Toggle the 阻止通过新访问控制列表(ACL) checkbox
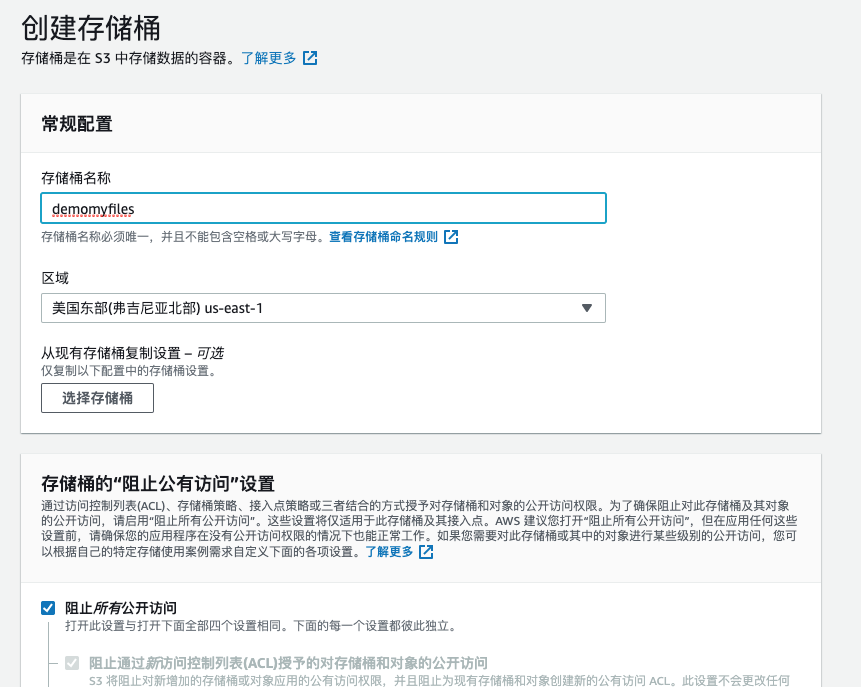This screenshot has width=861, height=687. point(72,663)
